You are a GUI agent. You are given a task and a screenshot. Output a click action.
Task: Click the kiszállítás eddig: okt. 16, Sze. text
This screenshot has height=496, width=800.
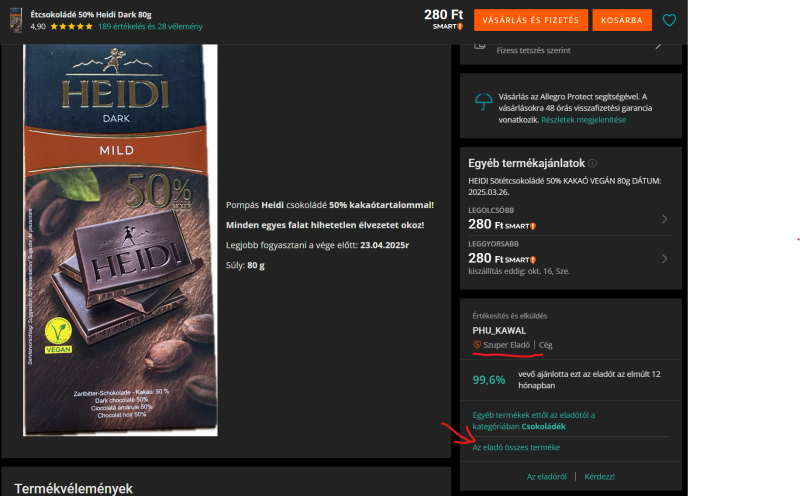[519, 271]
